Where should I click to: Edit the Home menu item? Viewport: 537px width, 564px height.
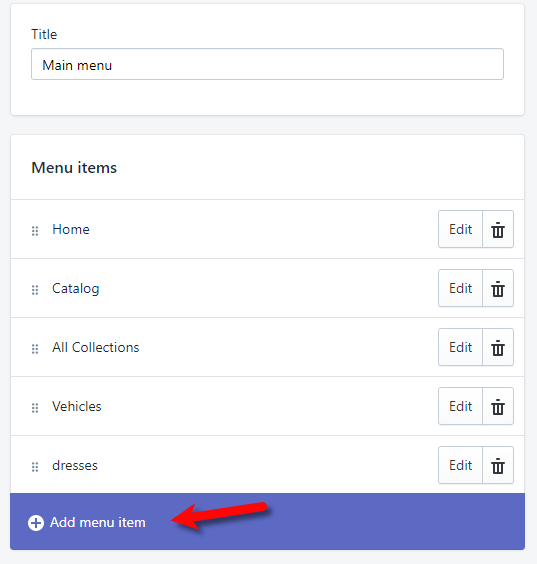(x=460, y=229)
